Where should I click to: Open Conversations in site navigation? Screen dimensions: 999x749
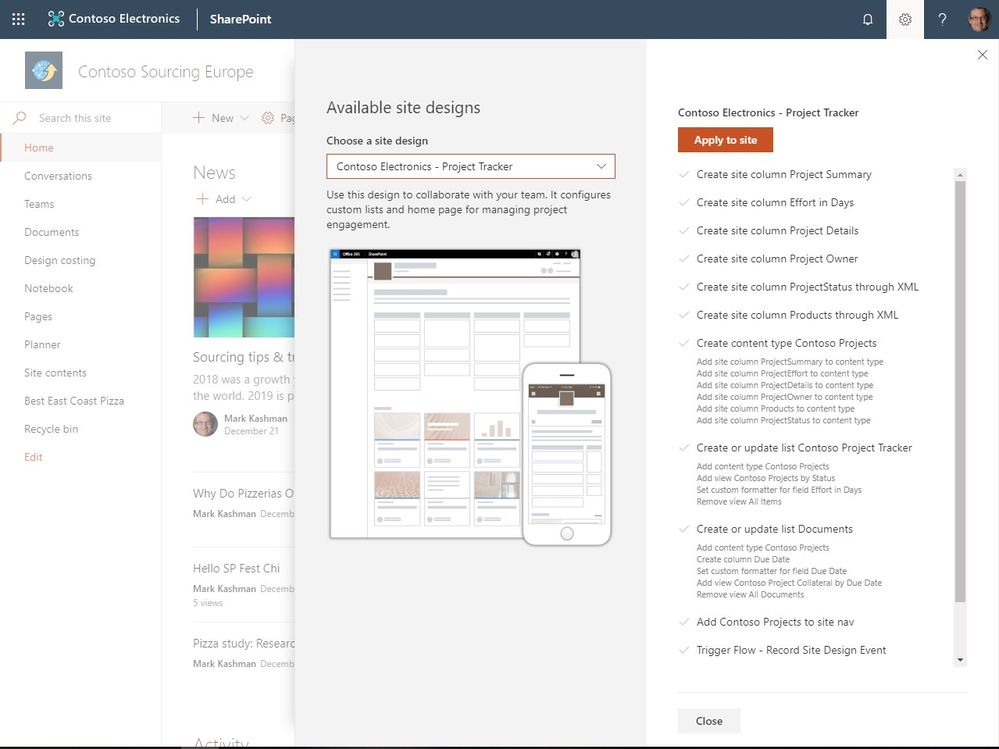(58, 176)
